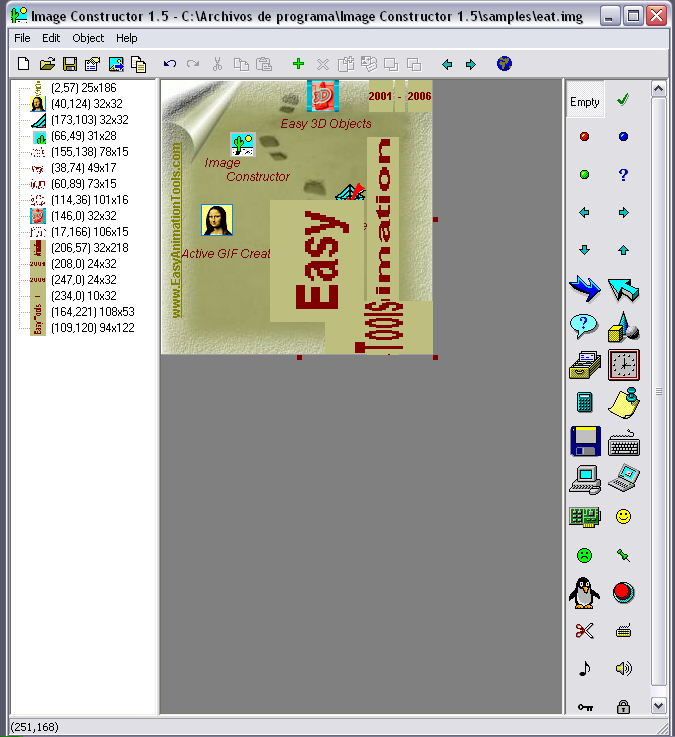This screenshot has height=737, width=675.
Task: Select the yellow smiley face icon
Action: coord(623,517)
